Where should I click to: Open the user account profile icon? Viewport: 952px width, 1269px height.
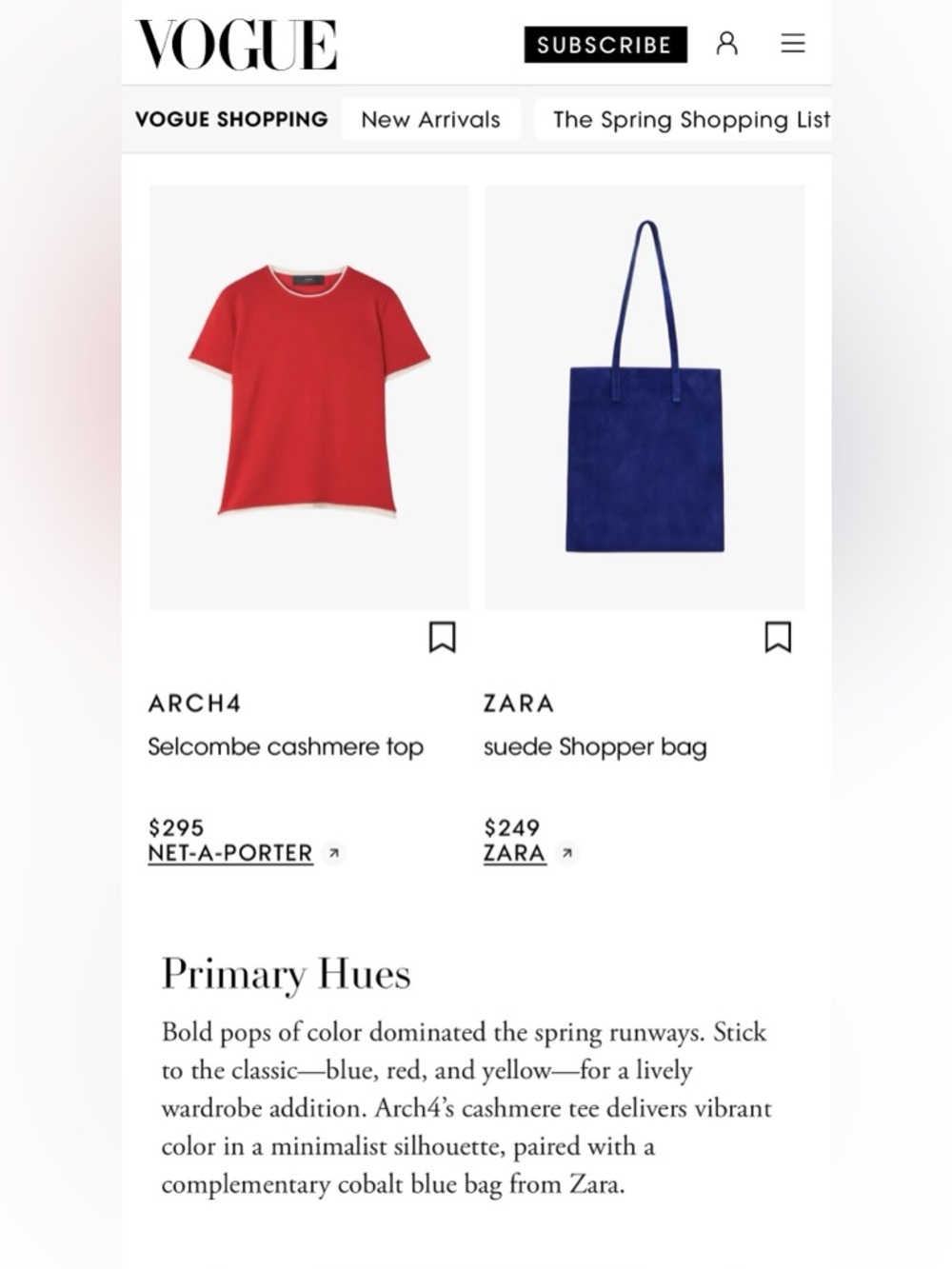click(x=726, y=44)
